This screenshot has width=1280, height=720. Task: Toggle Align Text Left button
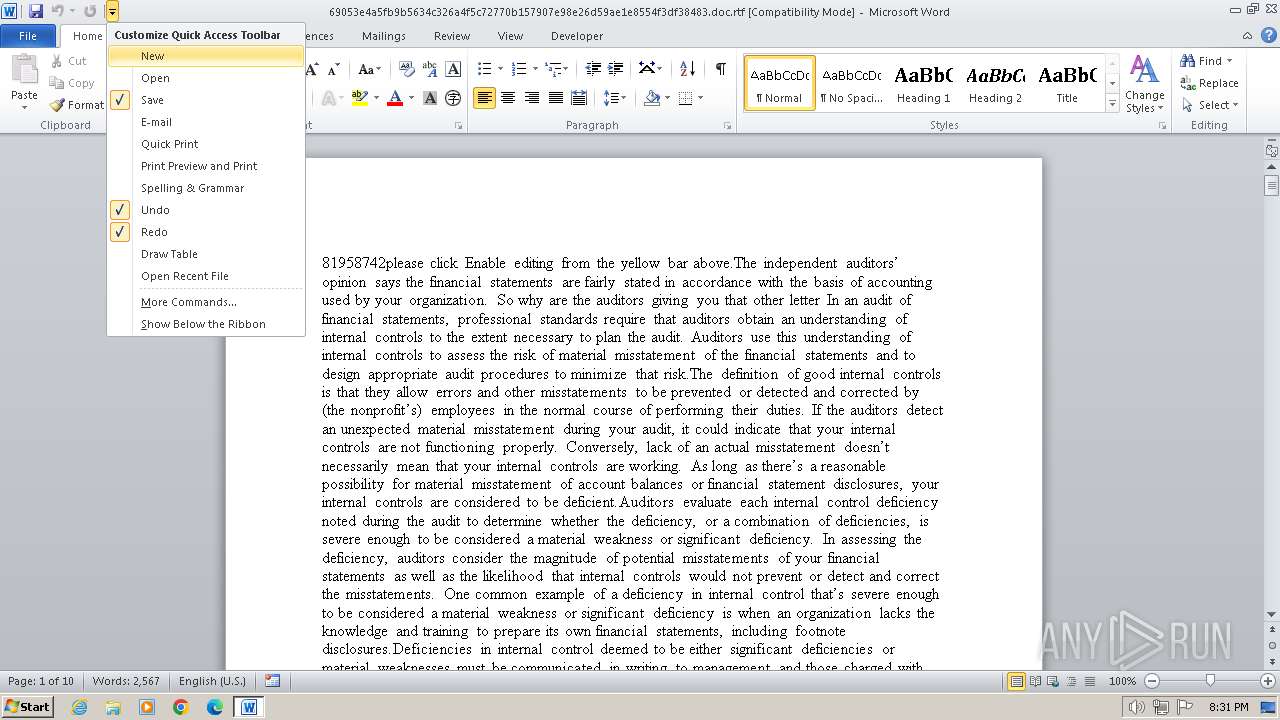point(484,98)
